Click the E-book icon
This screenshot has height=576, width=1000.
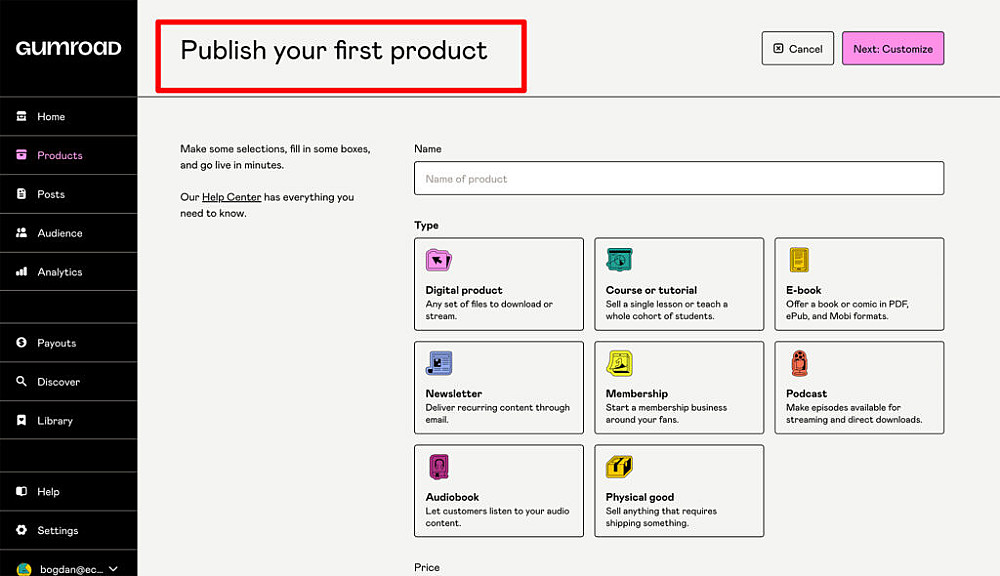tap(799, 260)
